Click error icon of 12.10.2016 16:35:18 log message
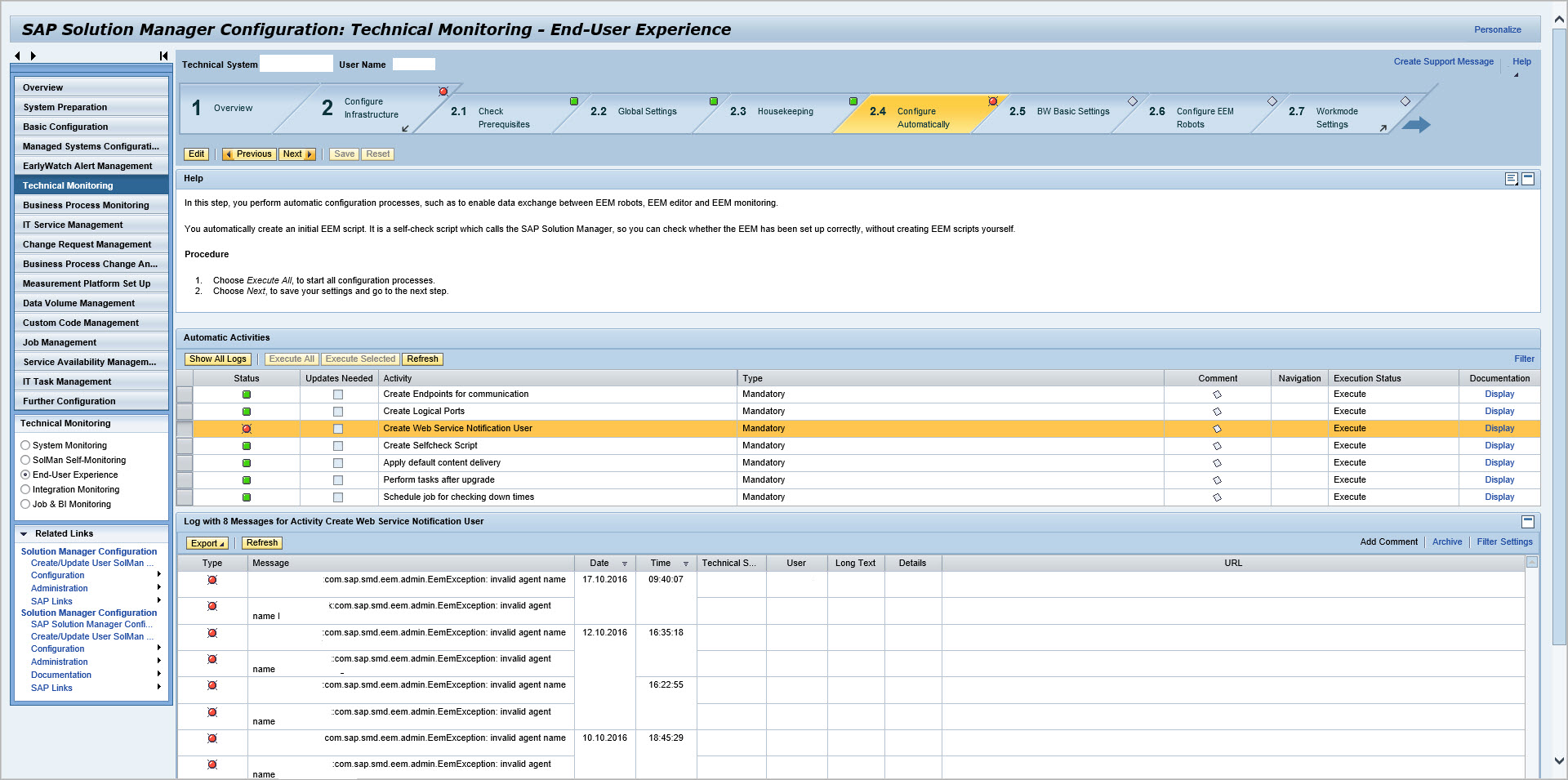The height and width of the screenshot is (780, 1568). point(212,633)
